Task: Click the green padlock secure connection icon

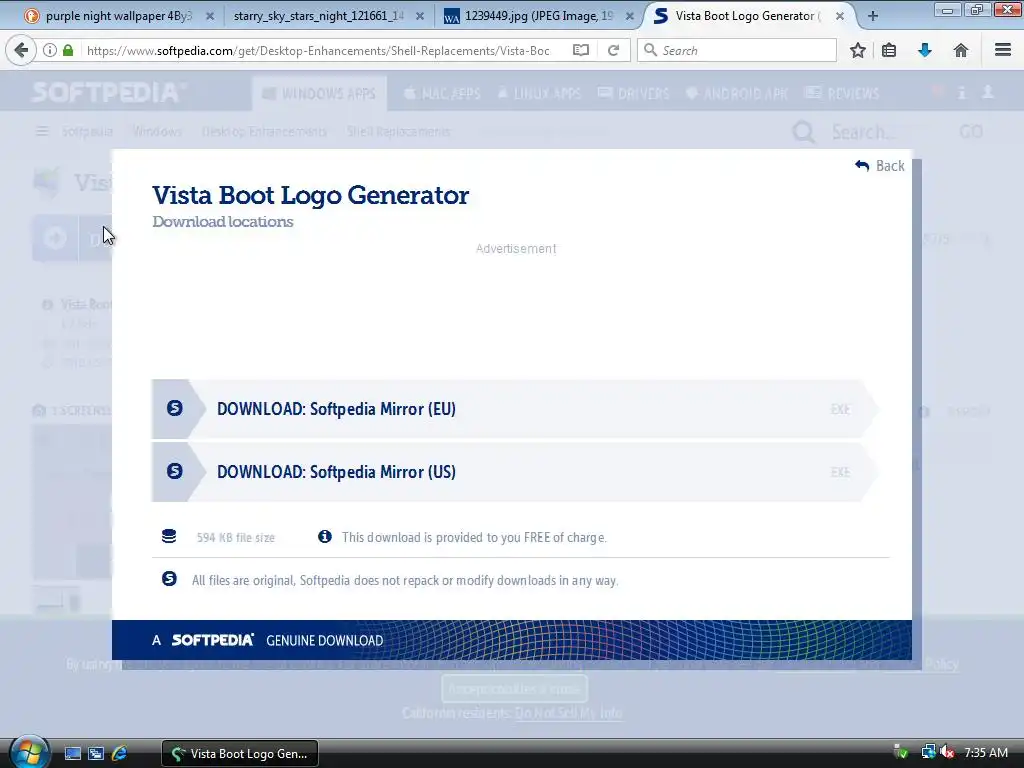Action: tap(68, 50)
